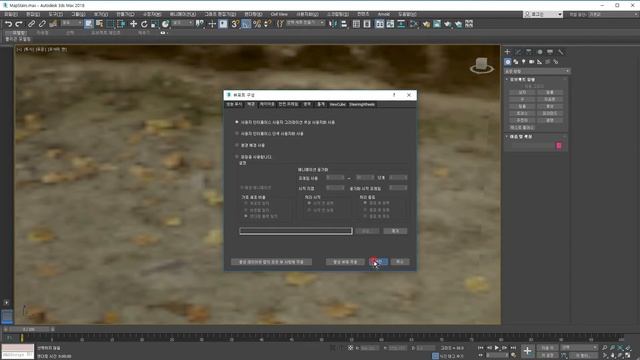
Task: Toggle the Percent Snap icon
Action: coord(257,24)
